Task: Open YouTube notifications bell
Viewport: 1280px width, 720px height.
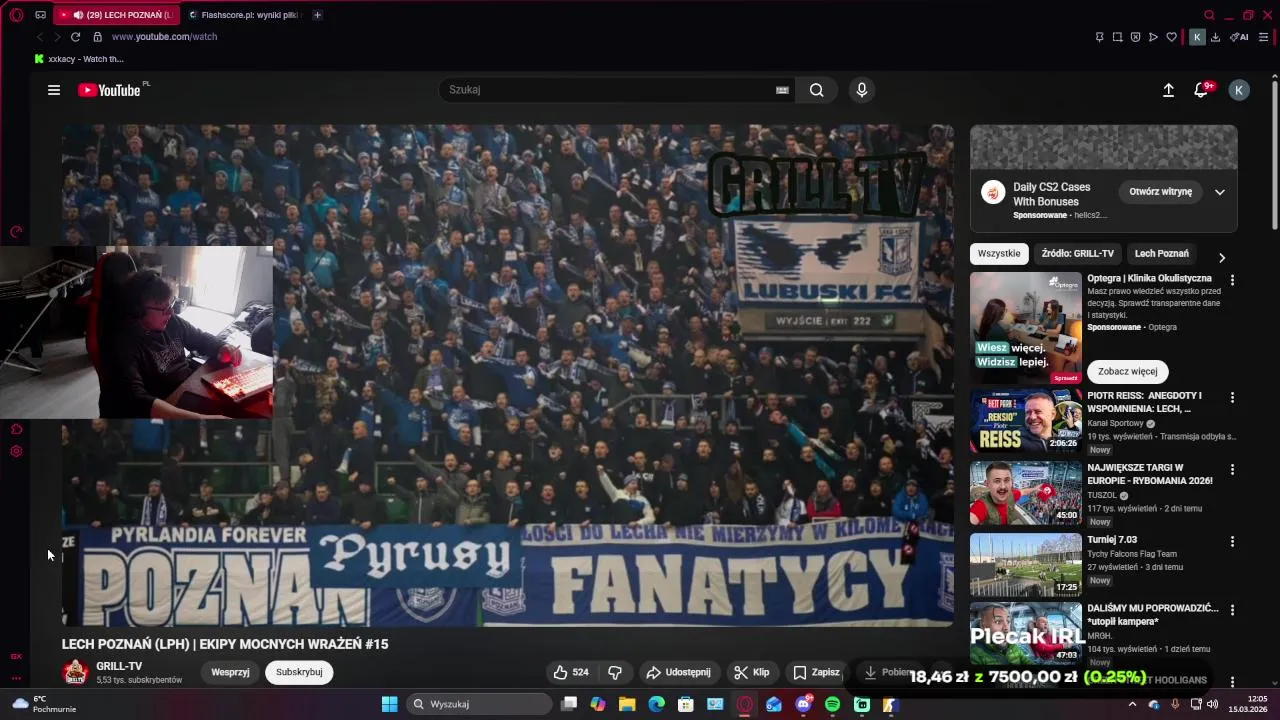Action: [x=1202, y=90]
